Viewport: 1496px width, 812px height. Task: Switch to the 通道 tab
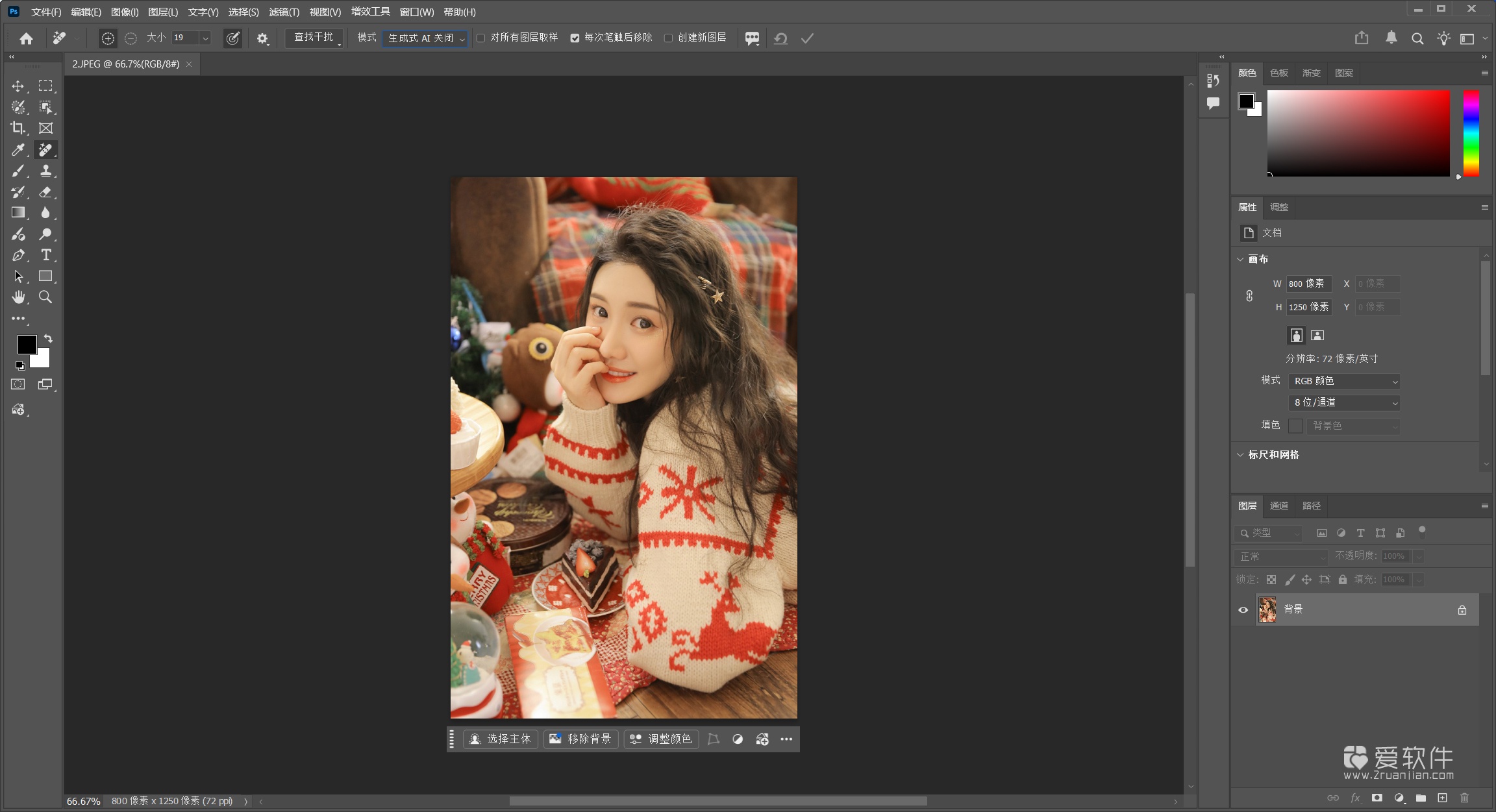pyautogui.click(x=1278, y=506)
